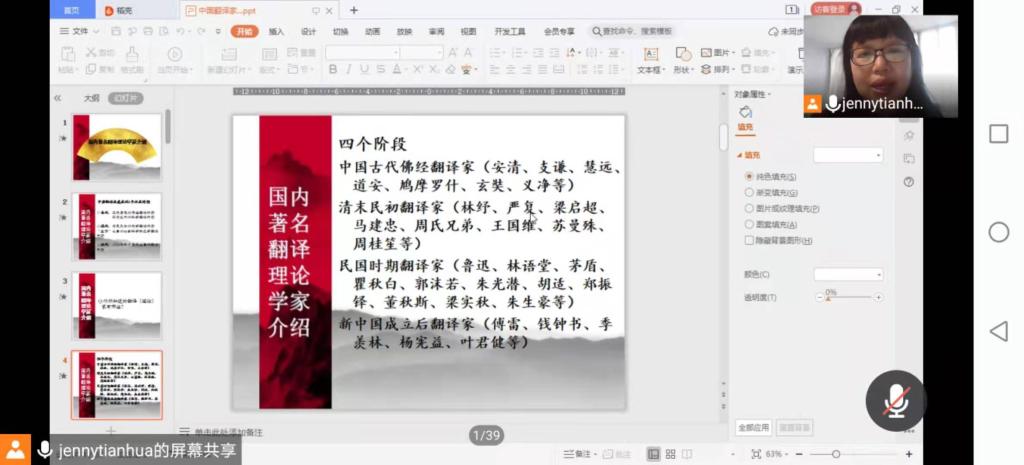The image size is (1024, 465).
Task: Check the hide background graphics (隐藏背景图形) box
Action: point(749,240)
